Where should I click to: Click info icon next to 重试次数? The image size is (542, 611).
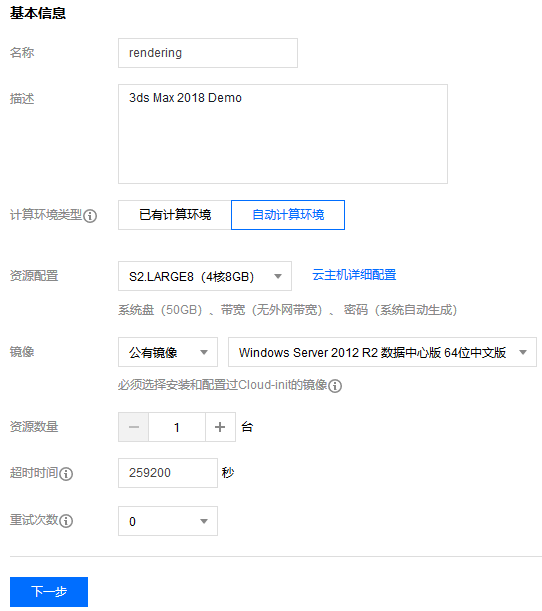click(x=66, y=521)
